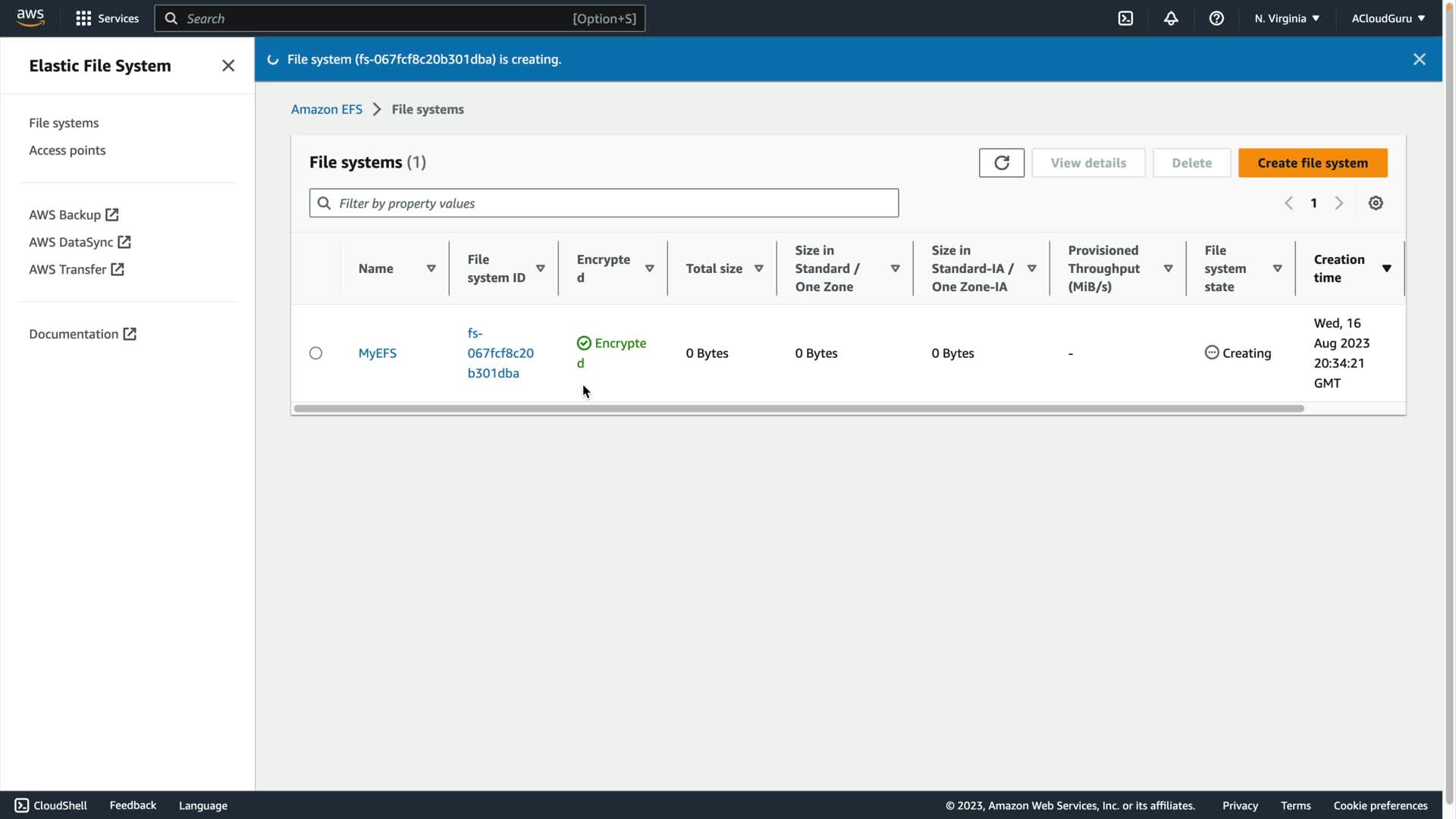Screen dimensions: 1456x819
Task: Dismiss the file system creating notification
Action: tap(1420, 59)
